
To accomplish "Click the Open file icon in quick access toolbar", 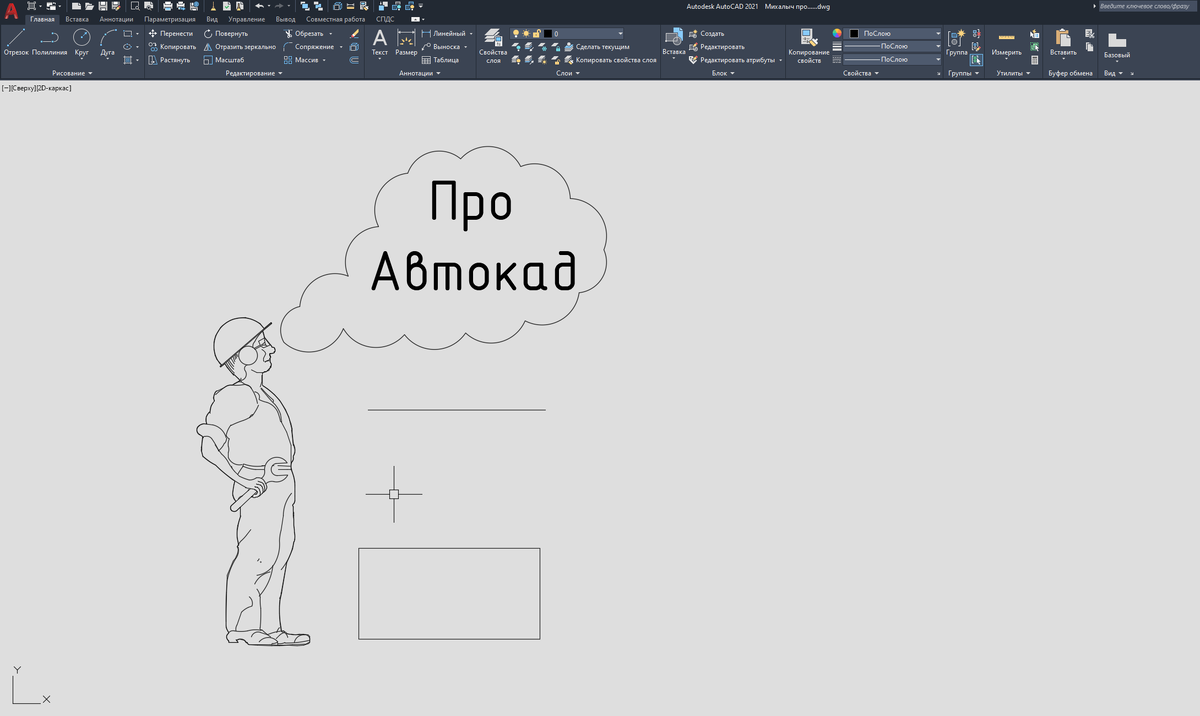I will tap(90, 6).
